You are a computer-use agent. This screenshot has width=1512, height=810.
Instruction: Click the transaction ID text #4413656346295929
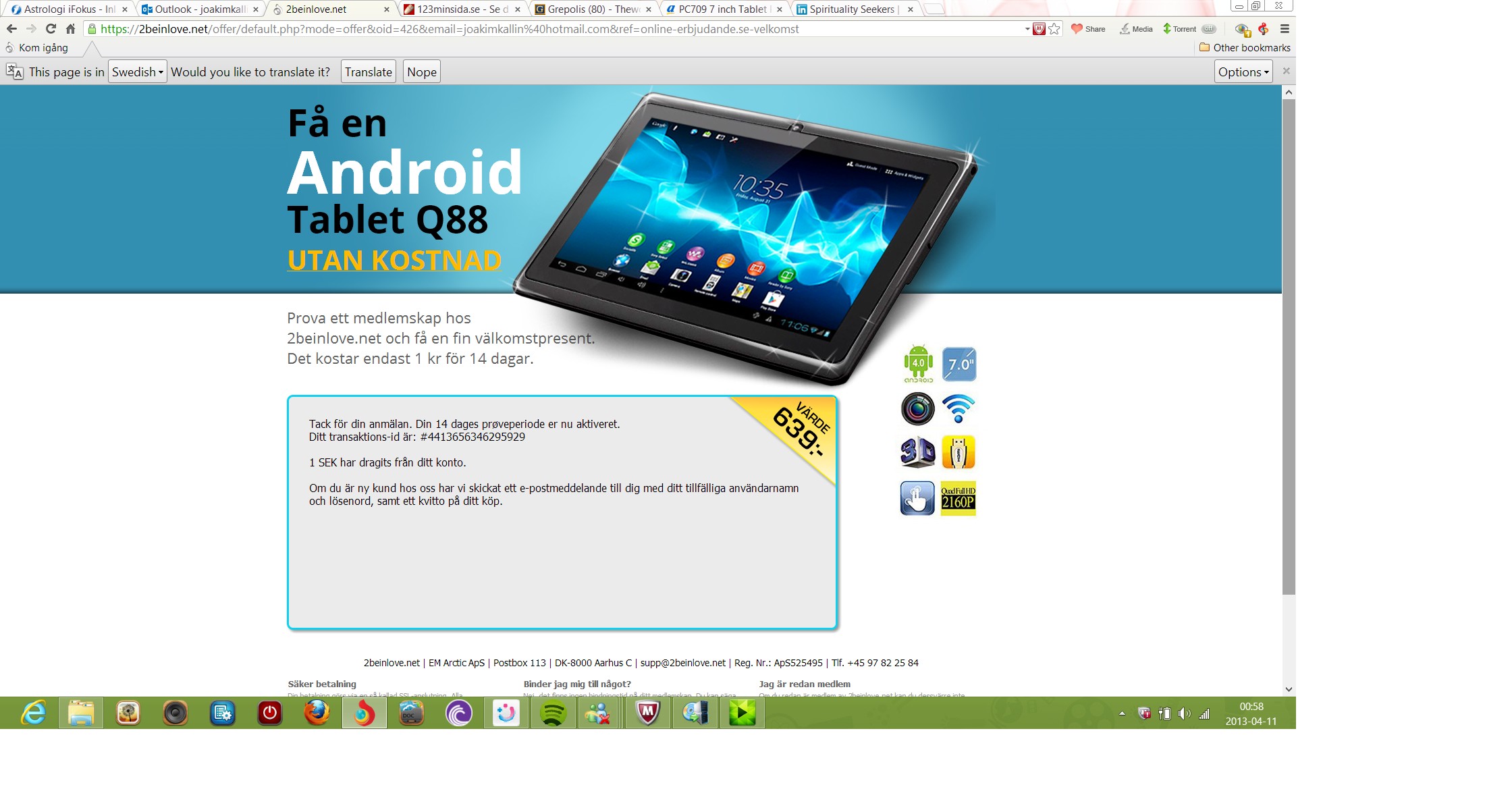point(473,437)
